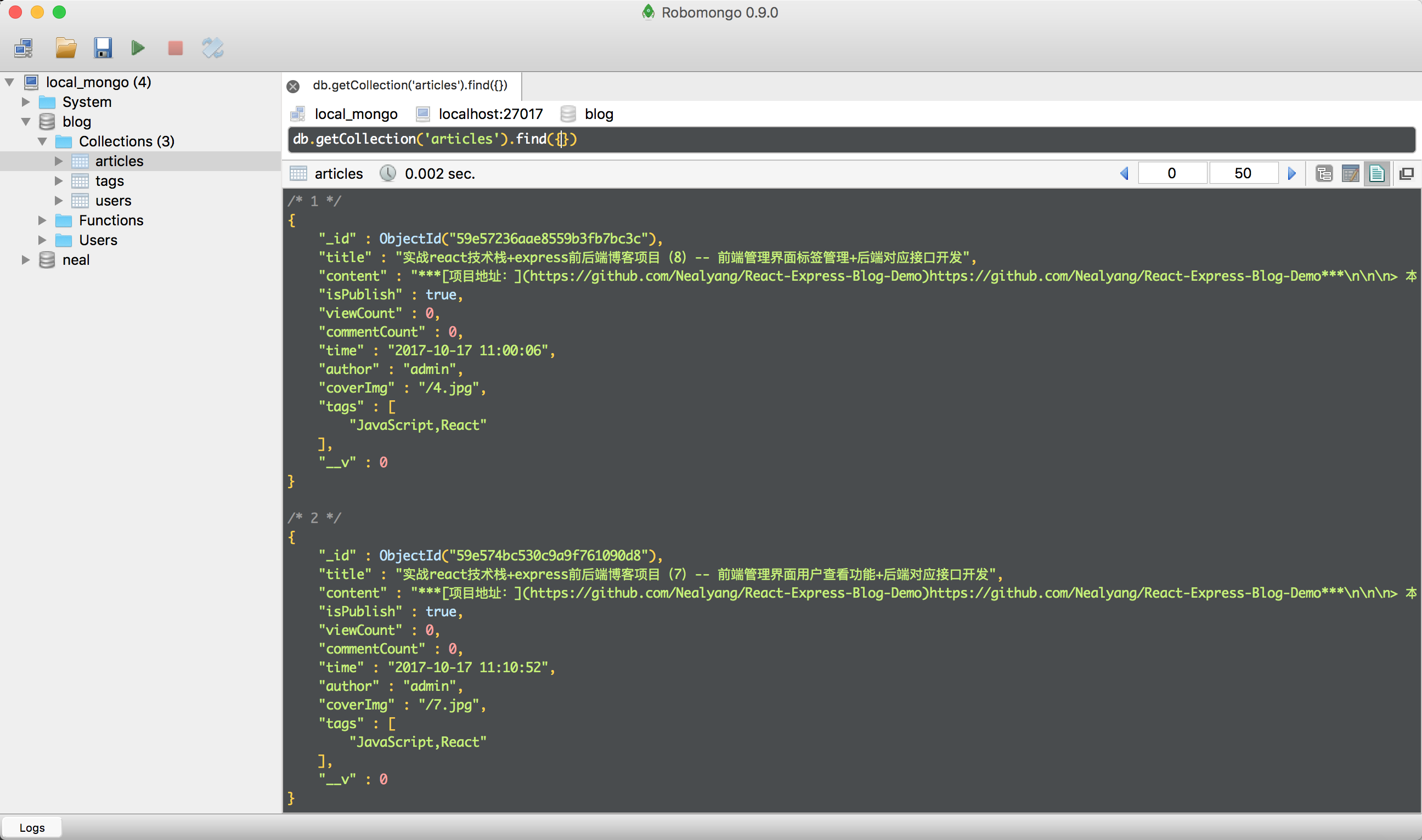This screenshot has height=840, width=1422.
Task: Select local_mongo (4) in the tree
Action: coord(99,82)
